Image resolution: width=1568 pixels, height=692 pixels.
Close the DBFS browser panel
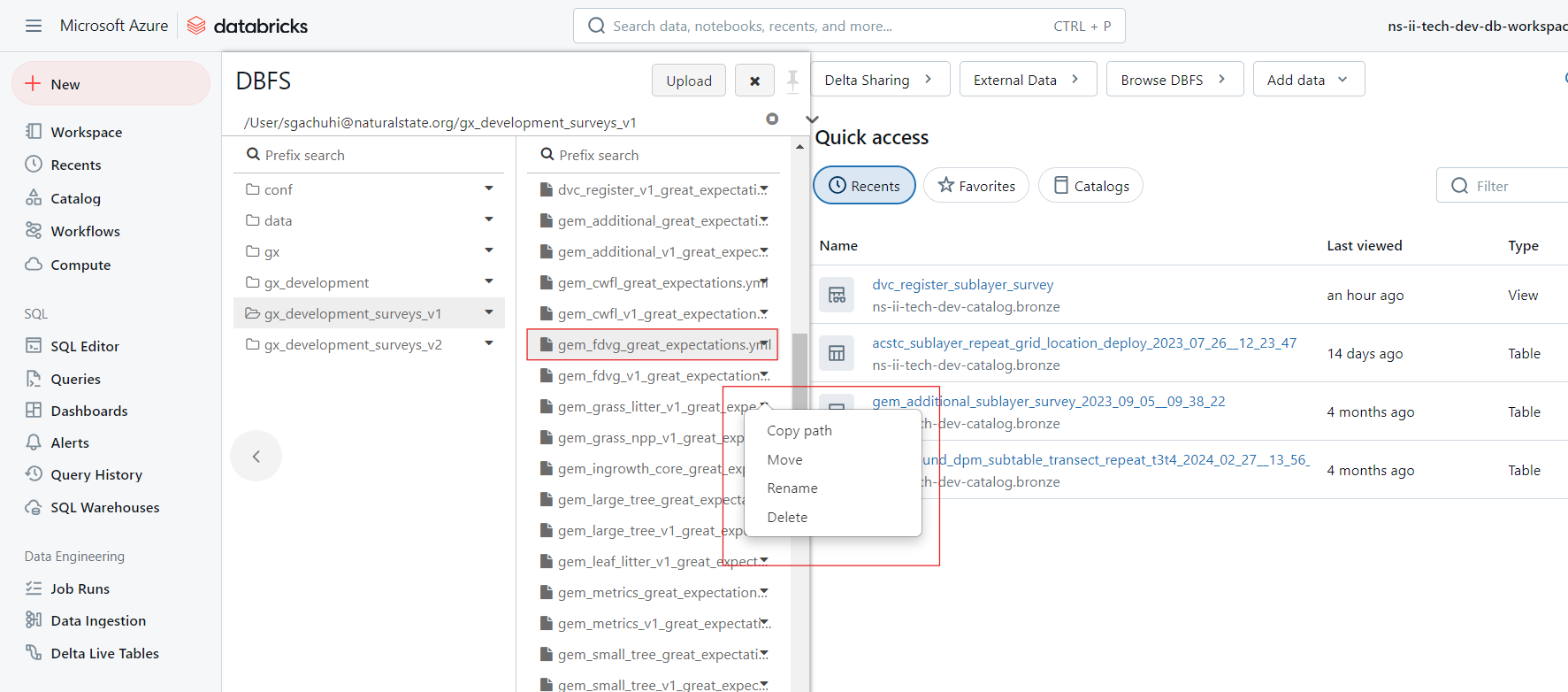(754, 81)
